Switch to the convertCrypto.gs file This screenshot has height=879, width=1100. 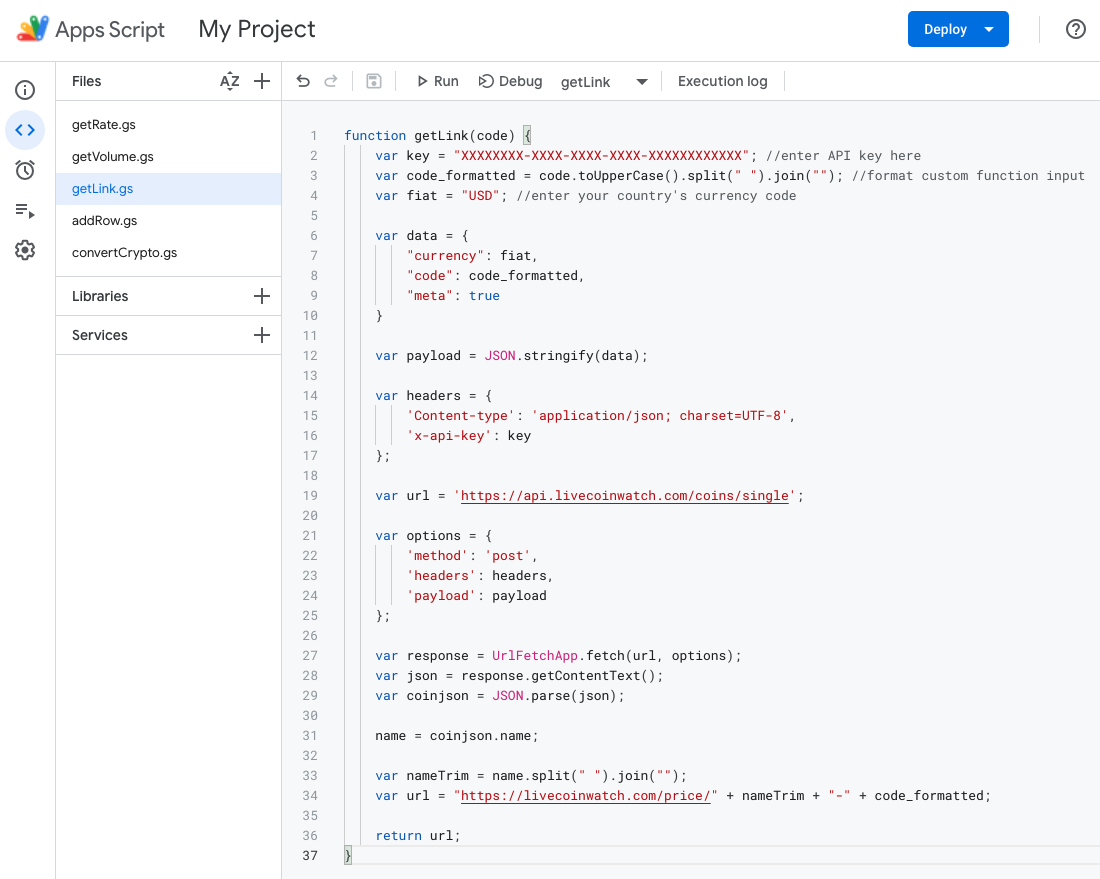click(x=125, y=253)
